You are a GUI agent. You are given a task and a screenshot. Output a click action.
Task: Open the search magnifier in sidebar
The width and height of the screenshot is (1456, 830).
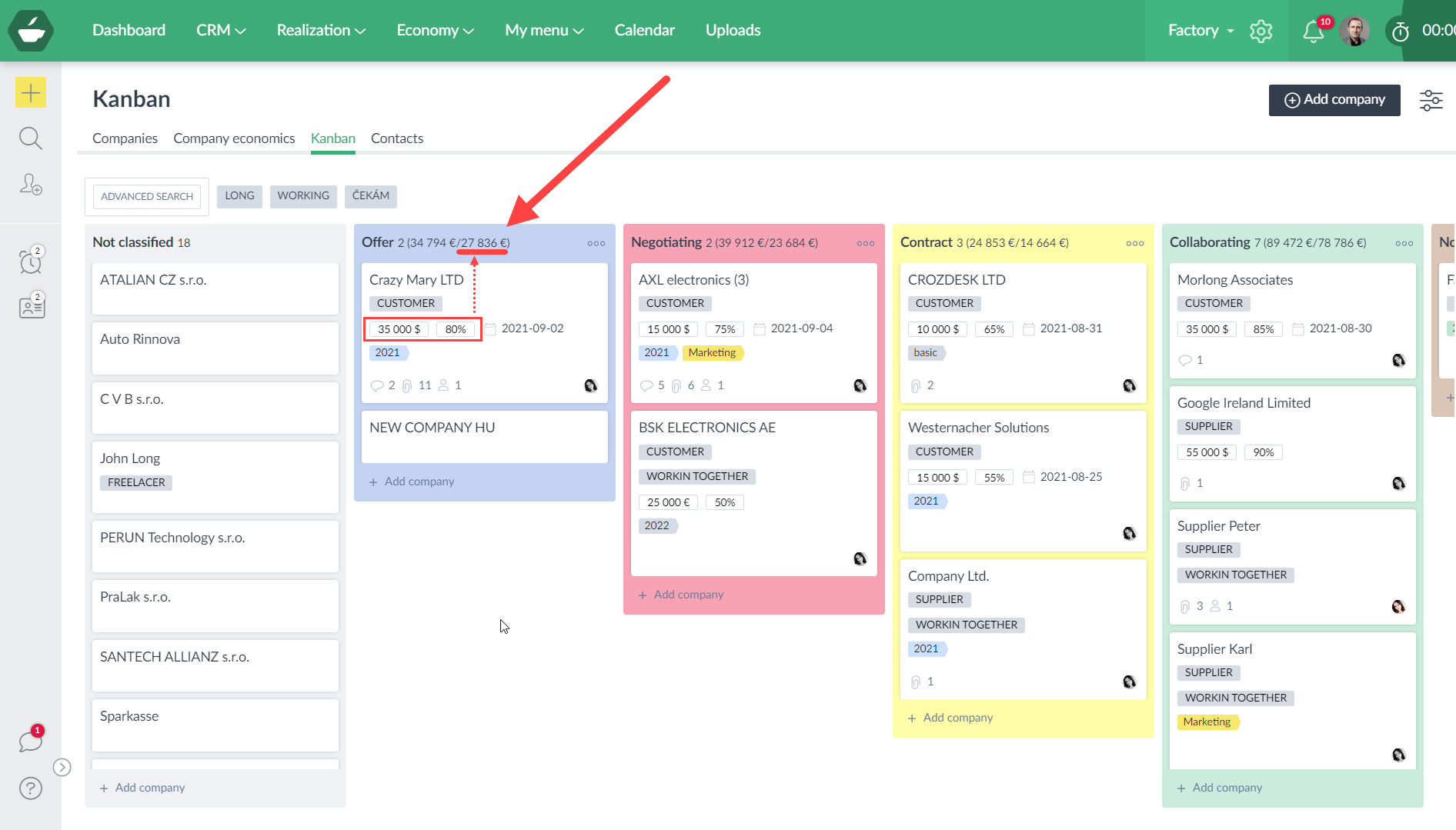[31, 138]
